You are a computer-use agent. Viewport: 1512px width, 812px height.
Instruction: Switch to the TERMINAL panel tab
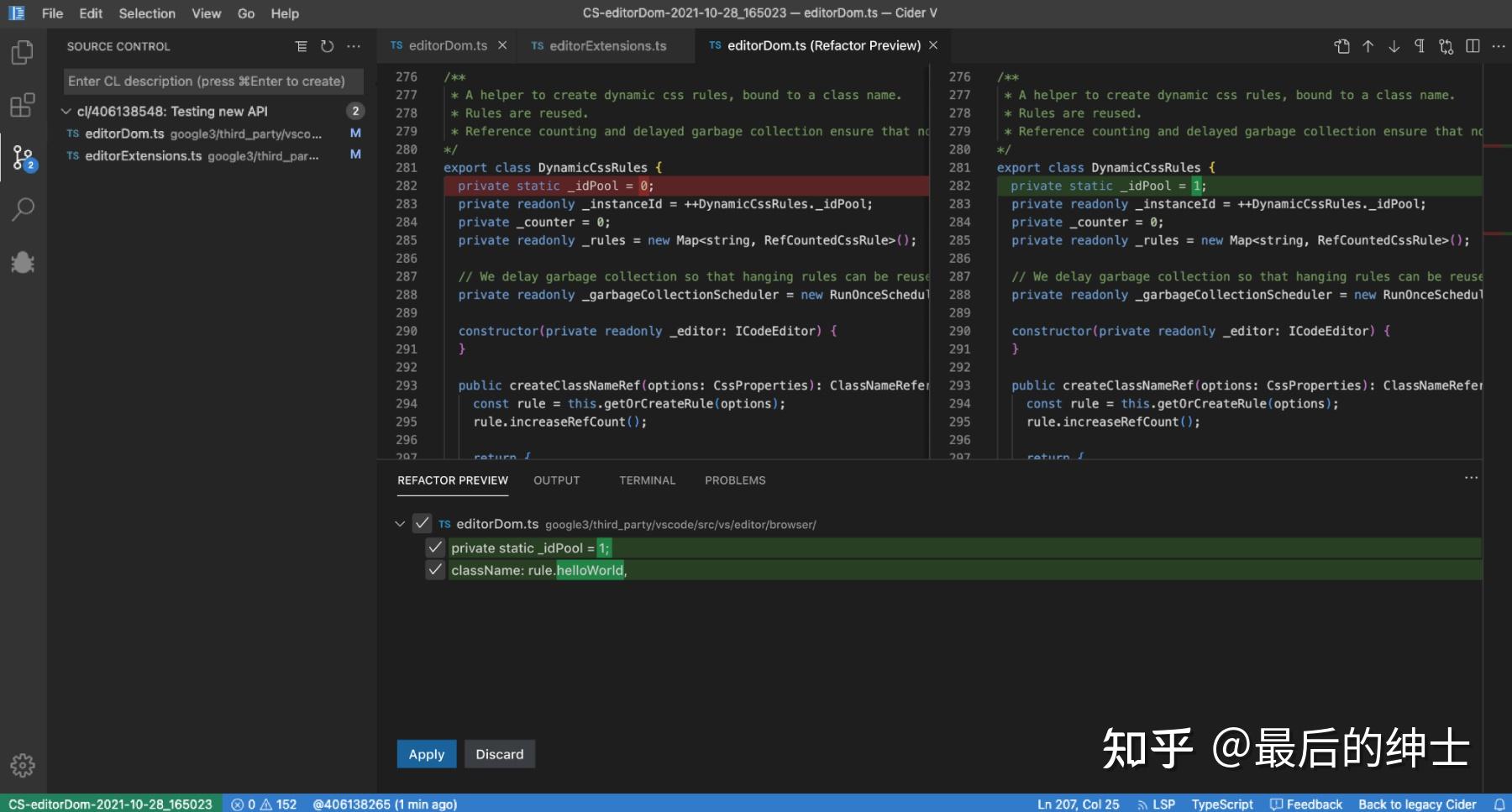pos(647,480)
